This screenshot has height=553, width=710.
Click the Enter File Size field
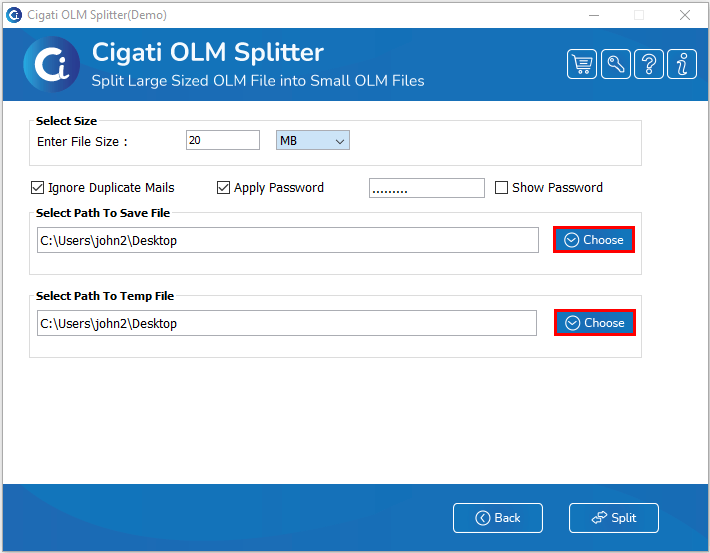(223, 140)
